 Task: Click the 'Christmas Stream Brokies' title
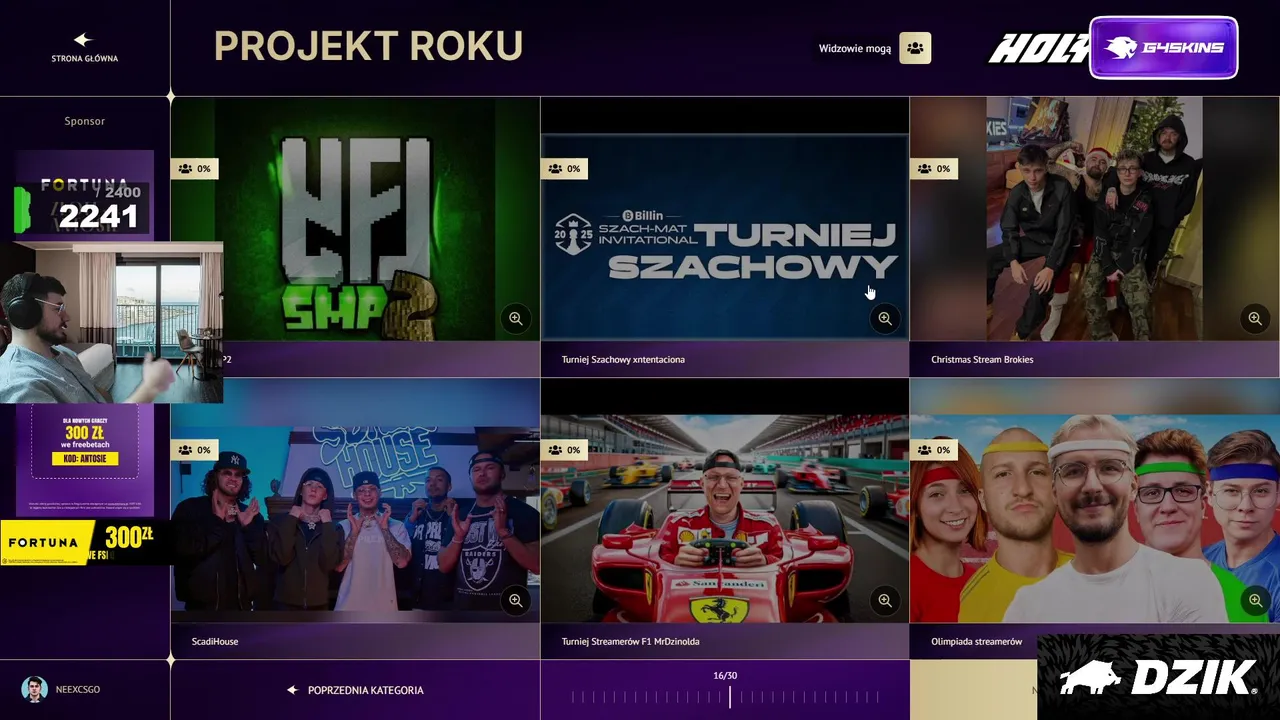click(x=982, y=359)
